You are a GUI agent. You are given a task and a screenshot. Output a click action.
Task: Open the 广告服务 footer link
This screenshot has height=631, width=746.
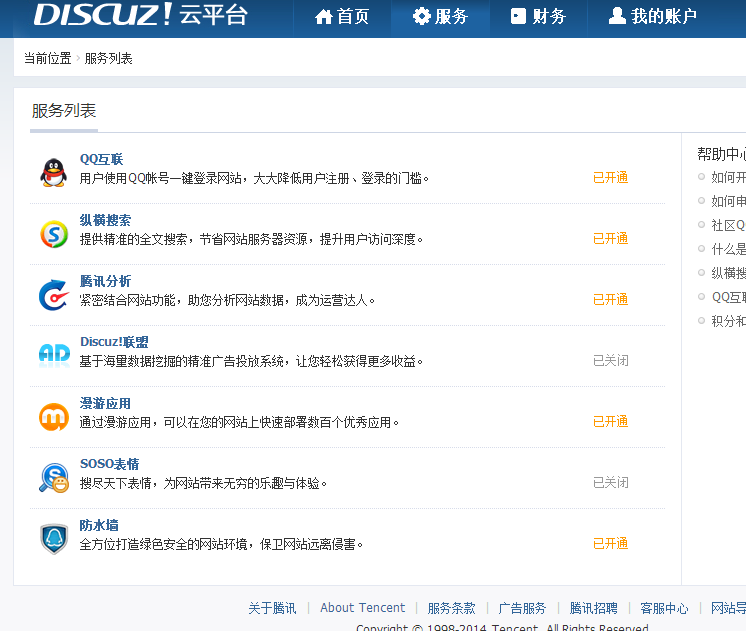pyautogui.click(x=522, y=608)
